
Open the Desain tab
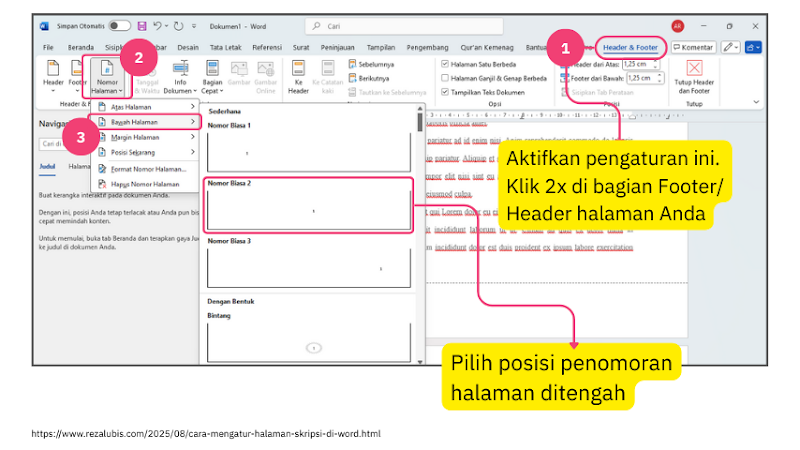[x=188, y=47]
